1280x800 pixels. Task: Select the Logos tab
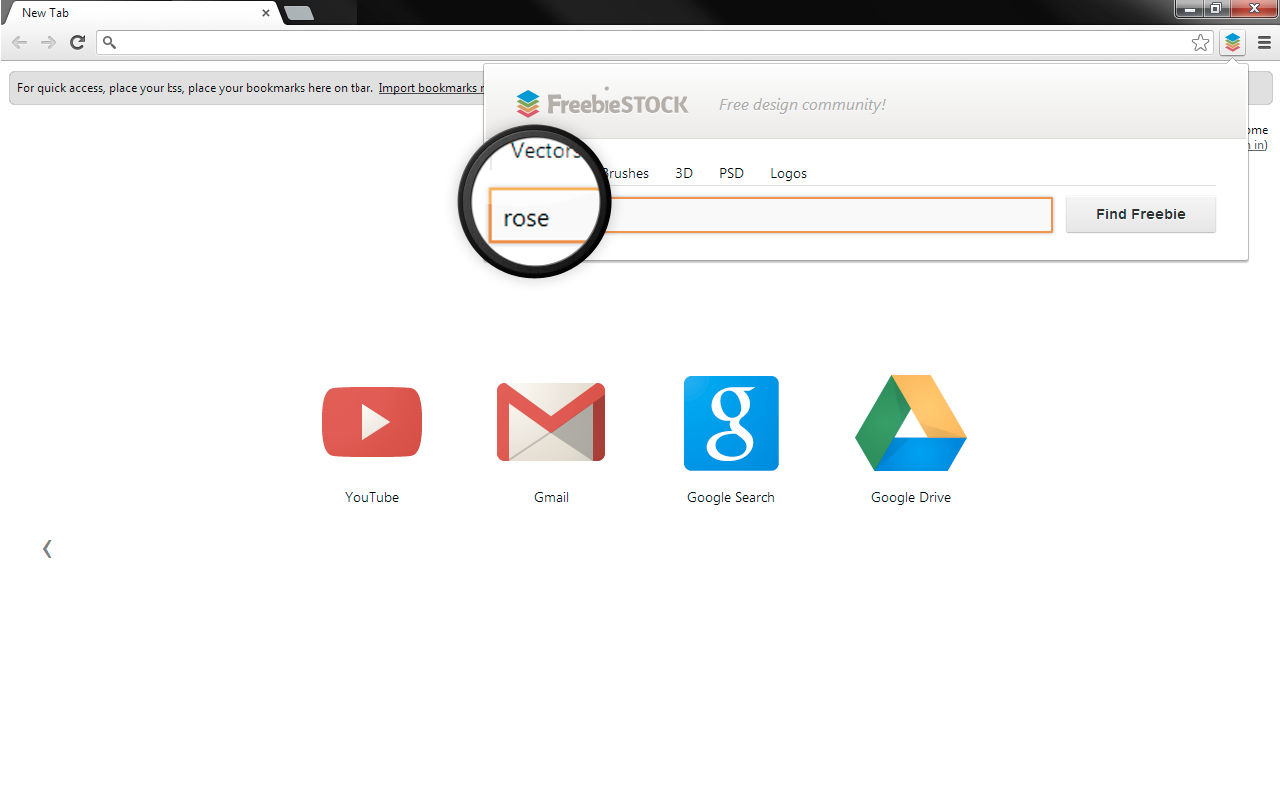tap(789, 173)
